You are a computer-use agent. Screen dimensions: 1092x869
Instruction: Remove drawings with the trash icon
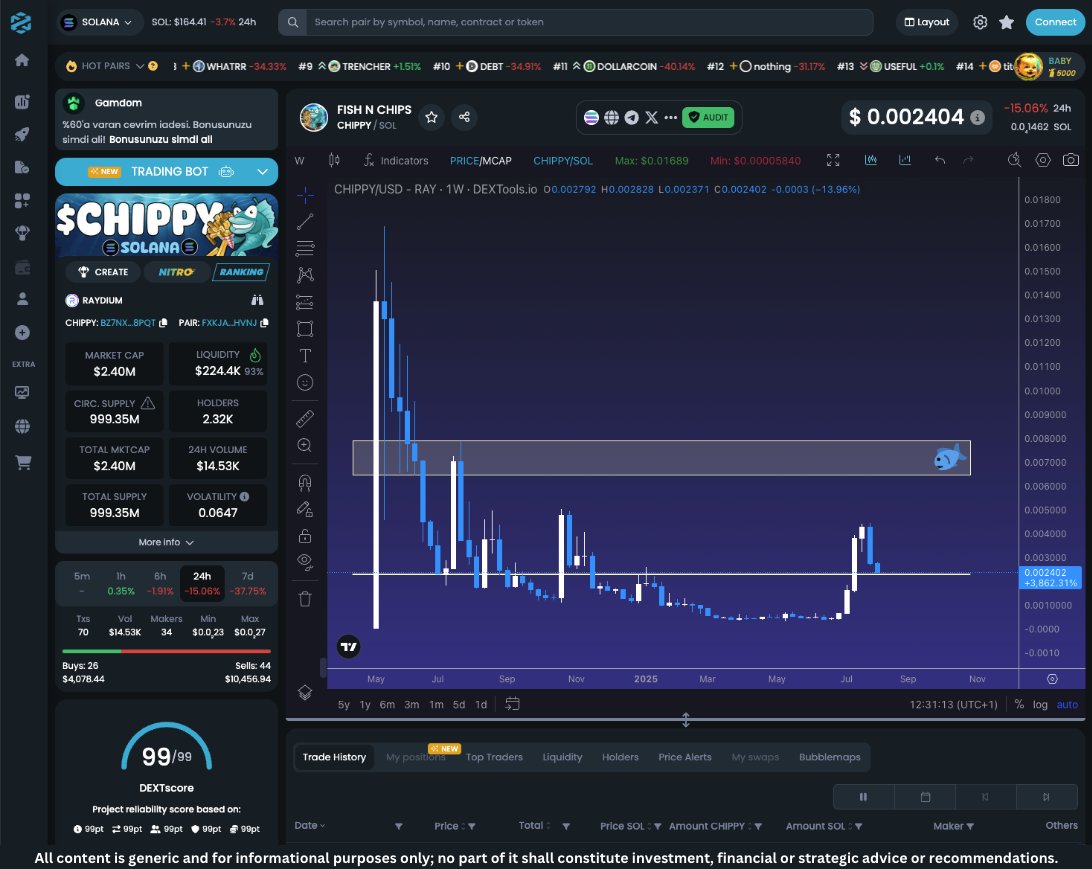305,599
